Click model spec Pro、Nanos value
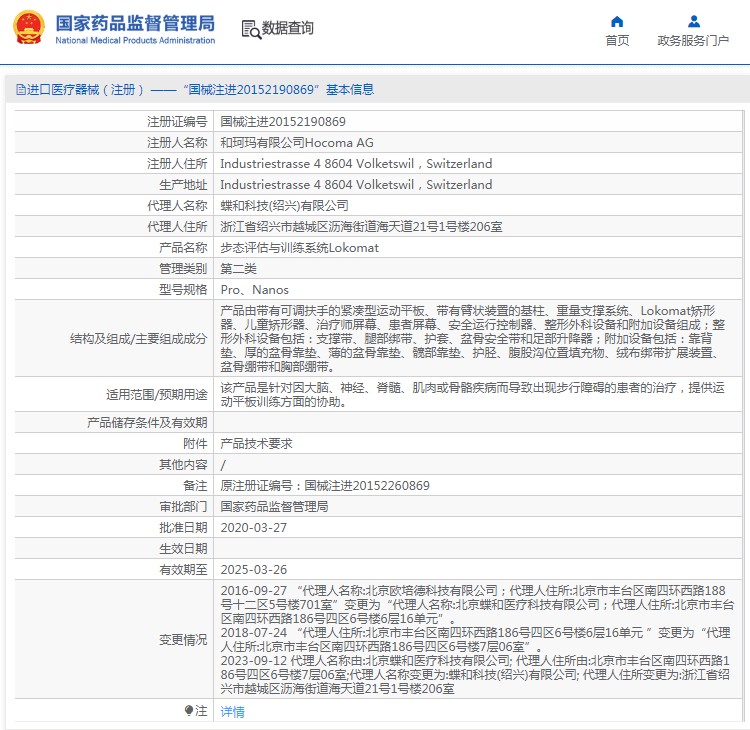This screenshot has width=750, height=730. point(254,290)
